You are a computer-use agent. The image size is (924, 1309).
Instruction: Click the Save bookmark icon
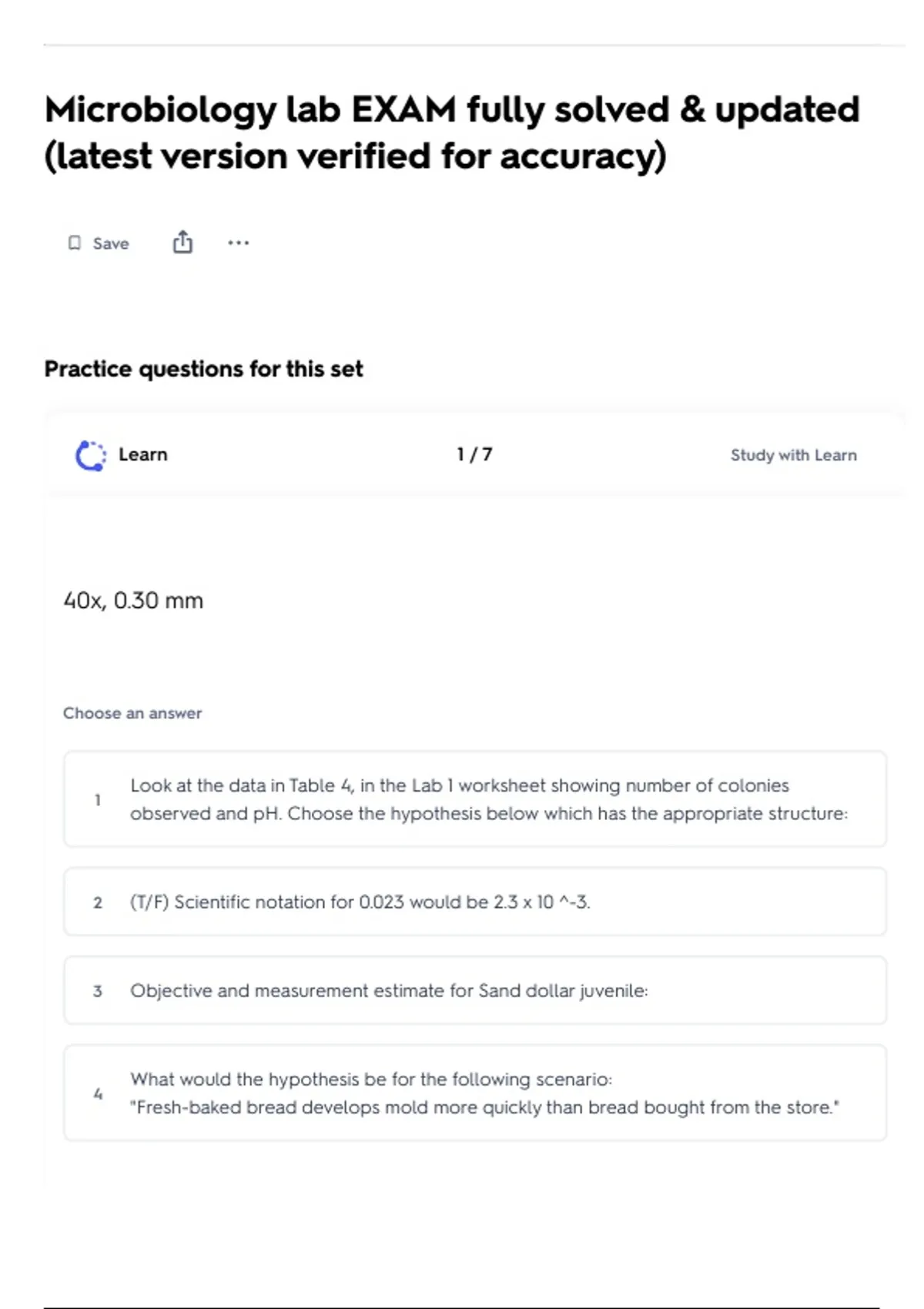pyautogui.click(x=75, y=243)
